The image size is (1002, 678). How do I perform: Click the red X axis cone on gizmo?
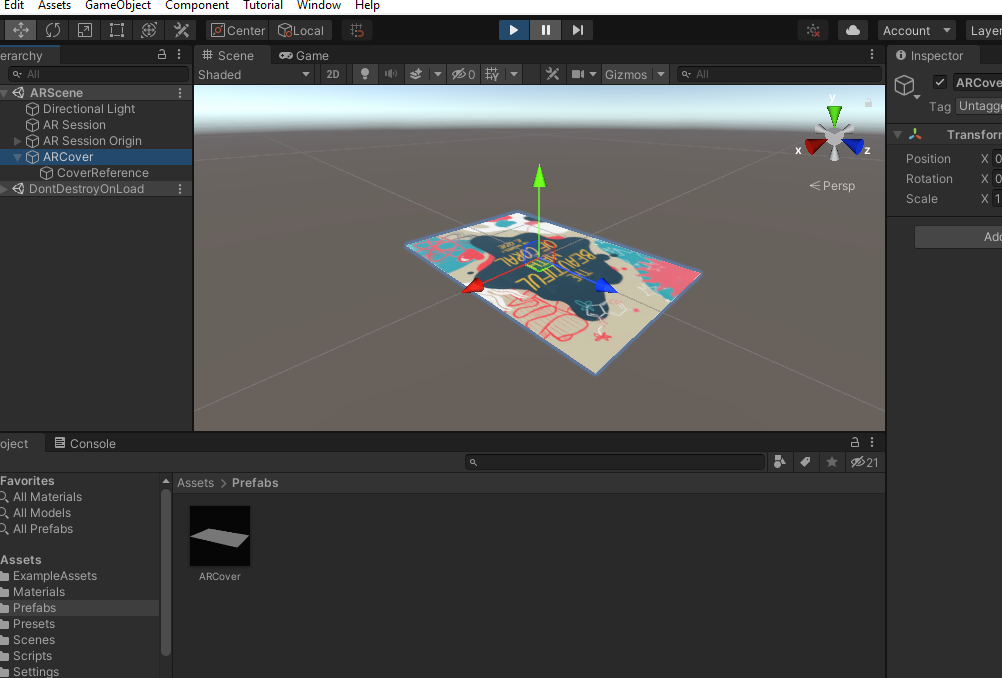[814, 147]
